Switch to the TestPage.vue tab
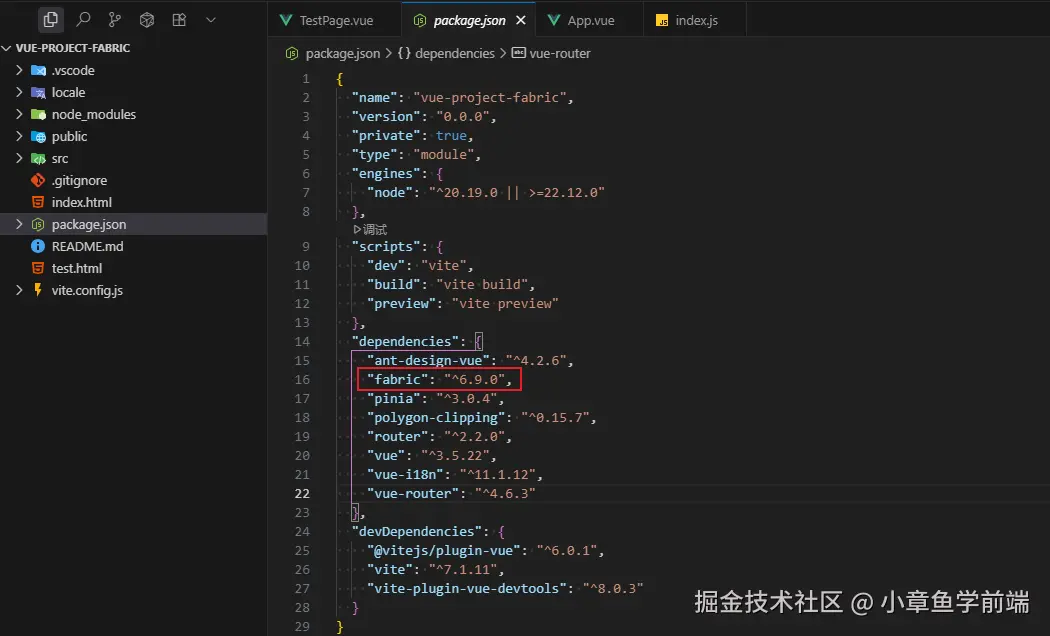 336,21
